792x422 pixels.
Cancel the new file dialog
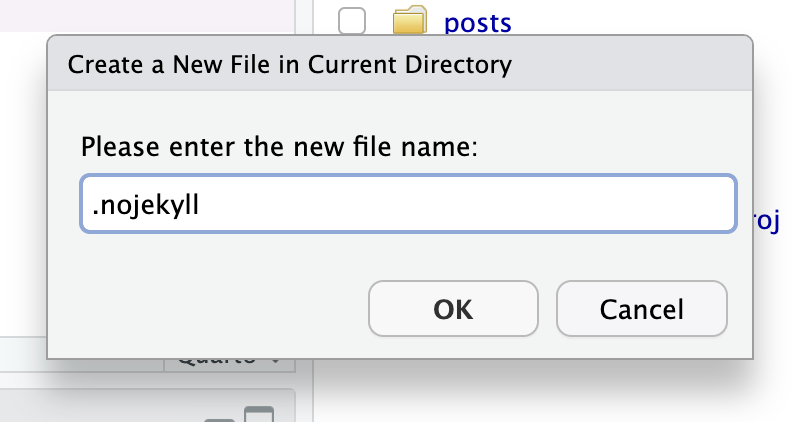click(x=641, y=309)
